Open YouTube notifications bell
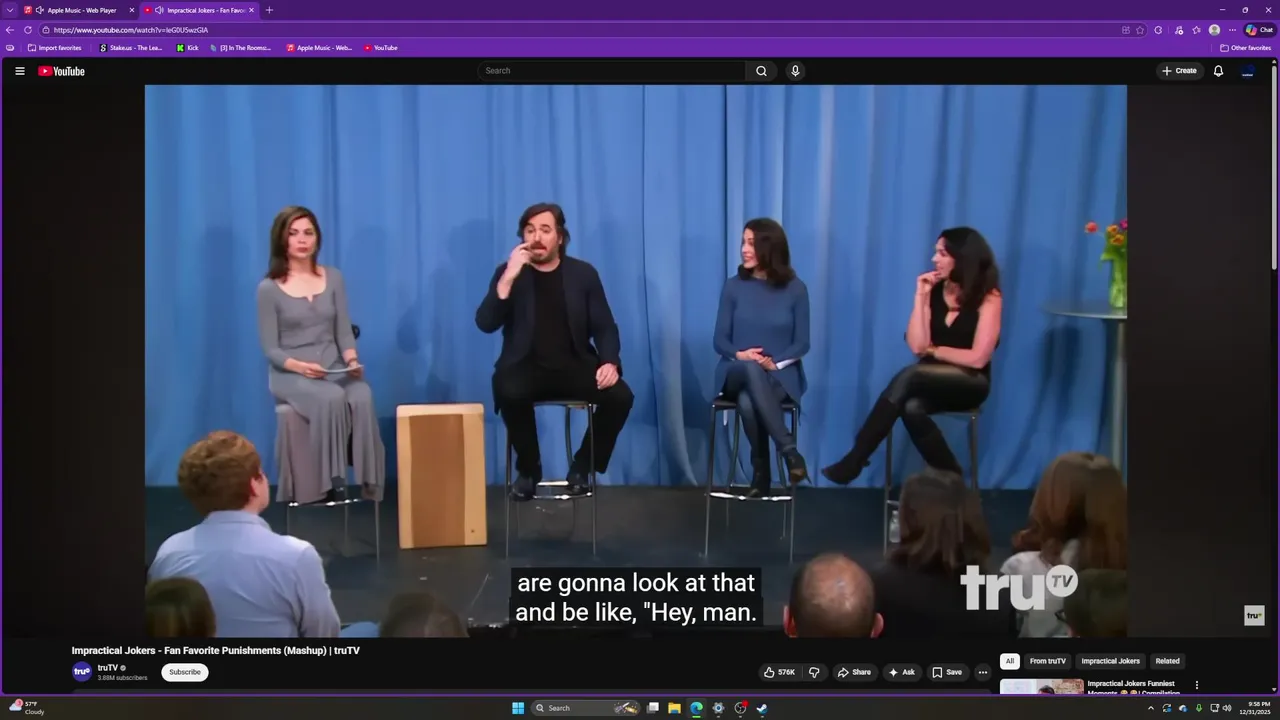Image resolution: width=1280 pixels, height=720 pixels. pyautogui.click(x=1218, y=71)
